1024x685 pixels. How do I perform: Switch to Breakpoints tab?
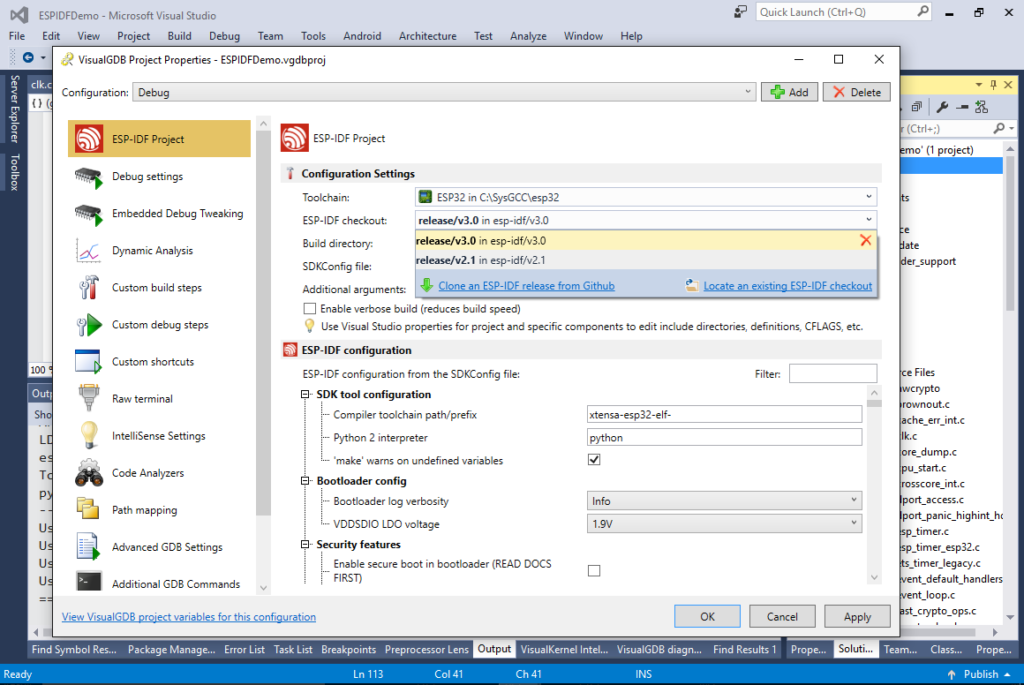point(348,649)
